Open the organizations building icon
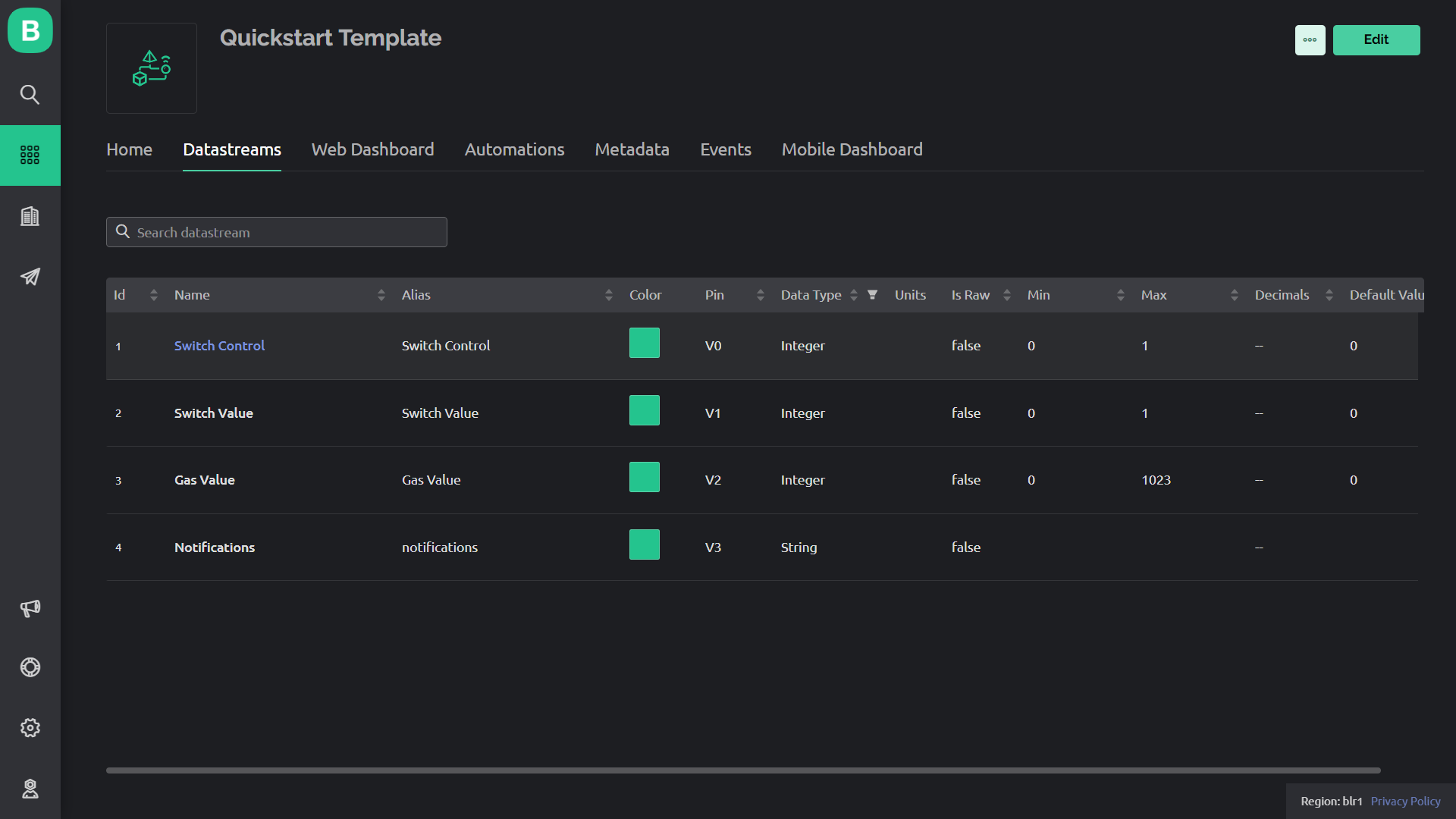Viewport: 1456px width, 819px height. click(30, 216)
